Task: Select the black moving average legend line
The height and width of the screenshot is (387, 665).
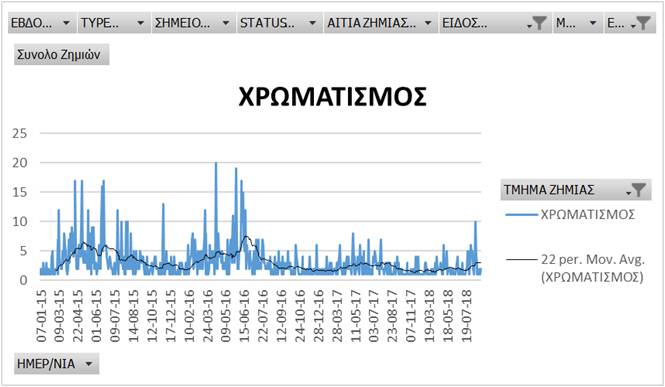Action: (521, 259)
